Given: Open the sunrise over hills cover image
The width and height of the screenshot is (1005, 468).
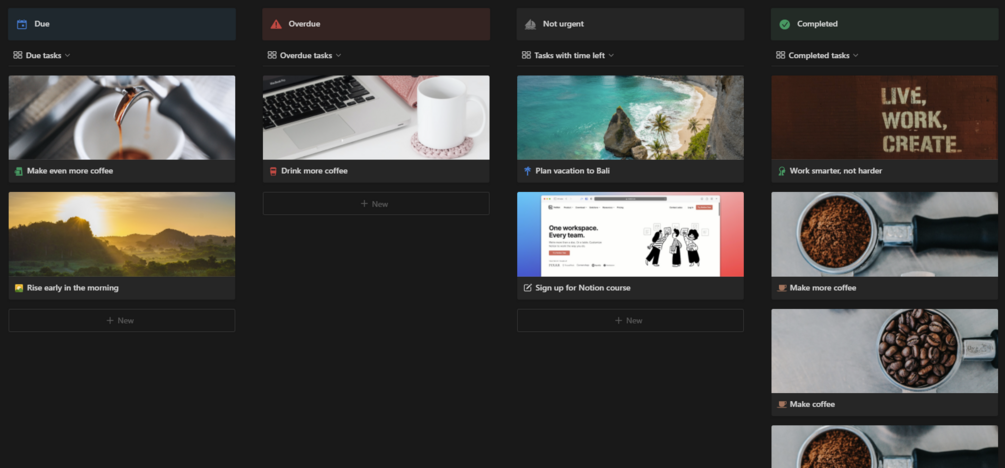Looking at the screenshot, I should click(x=122, y=235).
